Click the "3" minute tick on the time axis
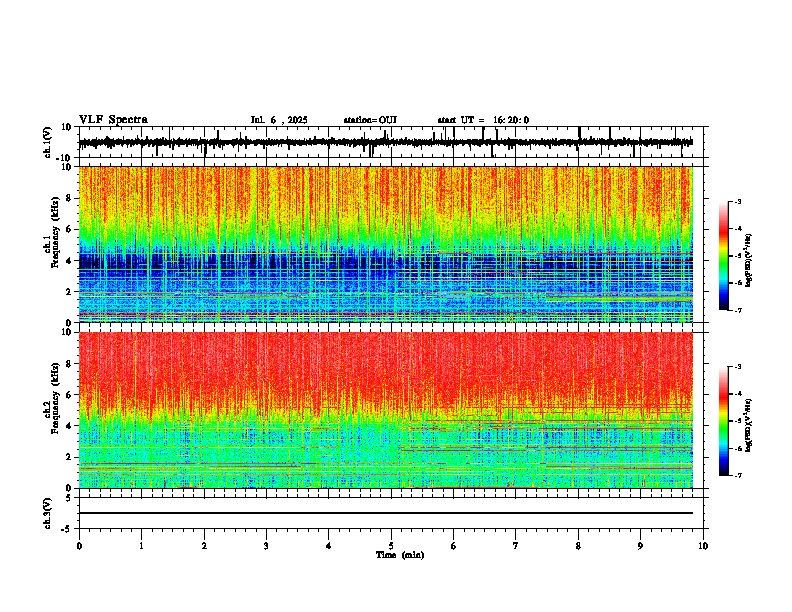The width and height of the screenshot is (792, 612). tap(266, 546)
